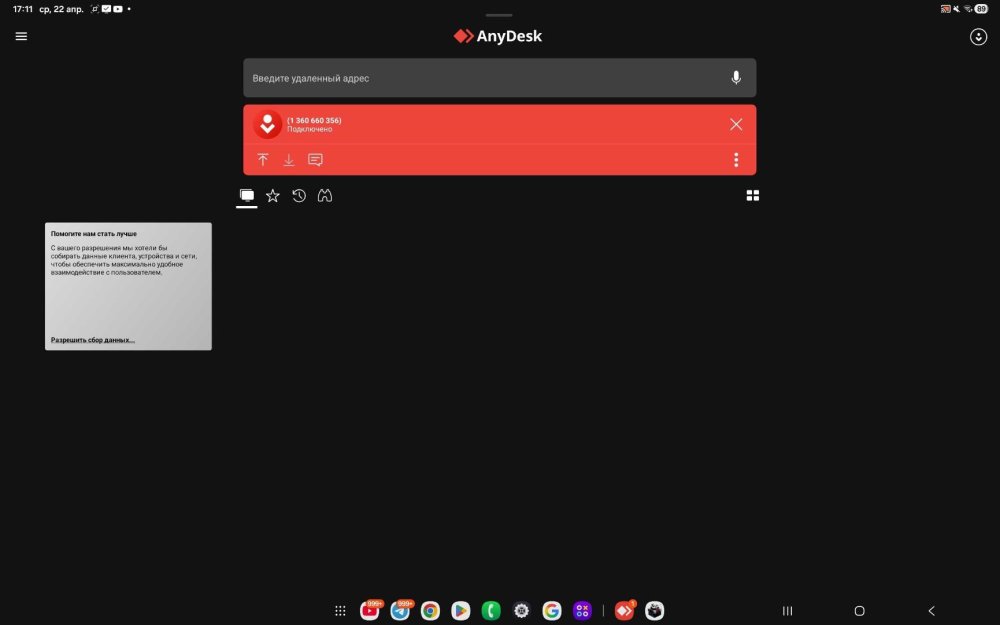Click the upload file arrow icon

(x=263, y=159)
